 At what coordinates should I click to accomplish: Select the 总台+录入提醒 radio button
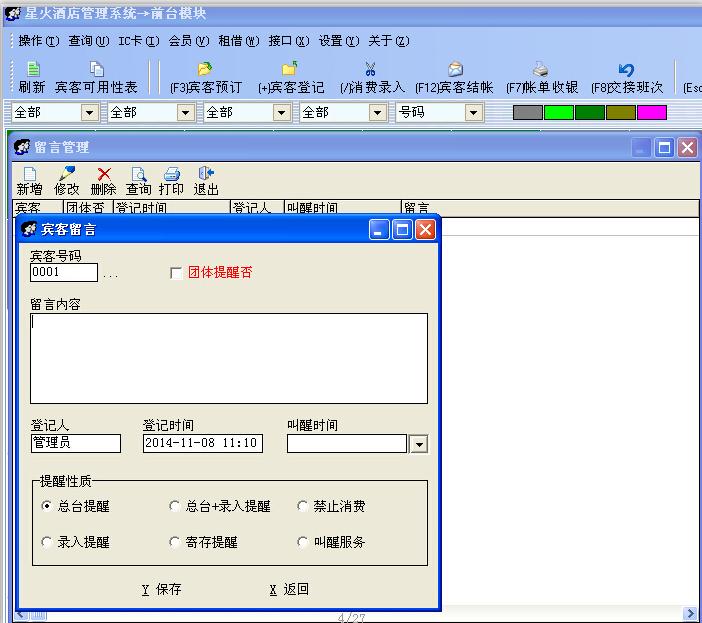[174, 506]
